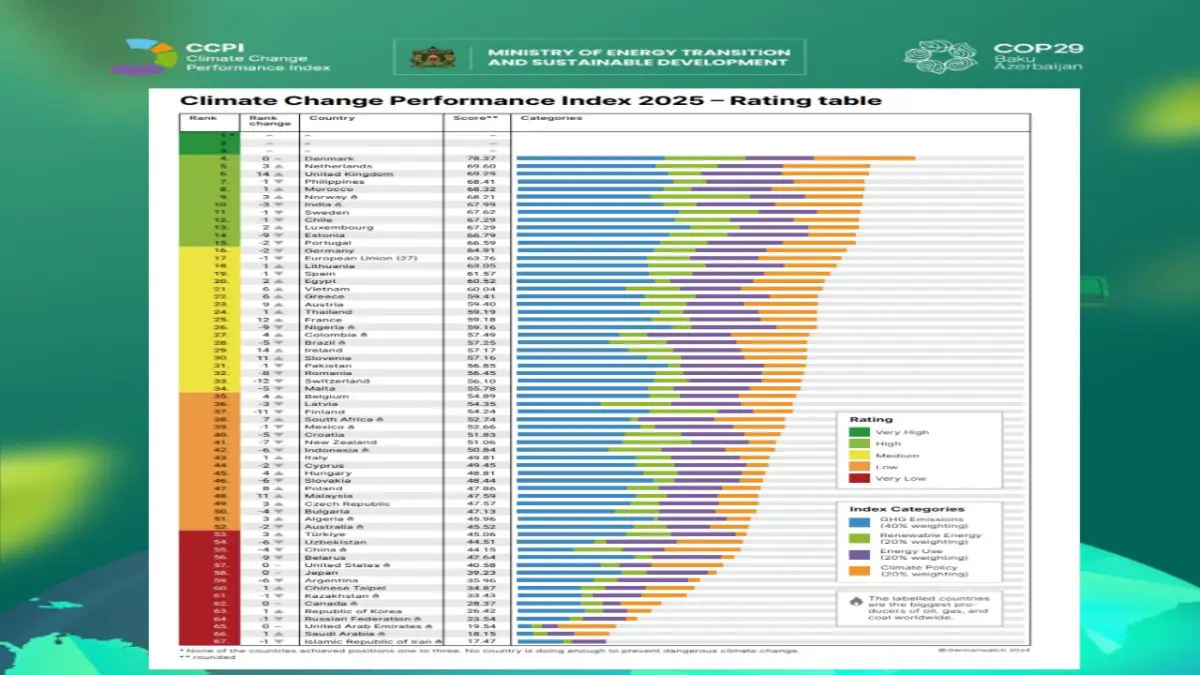
Task: Click the footnote about positions one to three
Action: tap(489, 650)
